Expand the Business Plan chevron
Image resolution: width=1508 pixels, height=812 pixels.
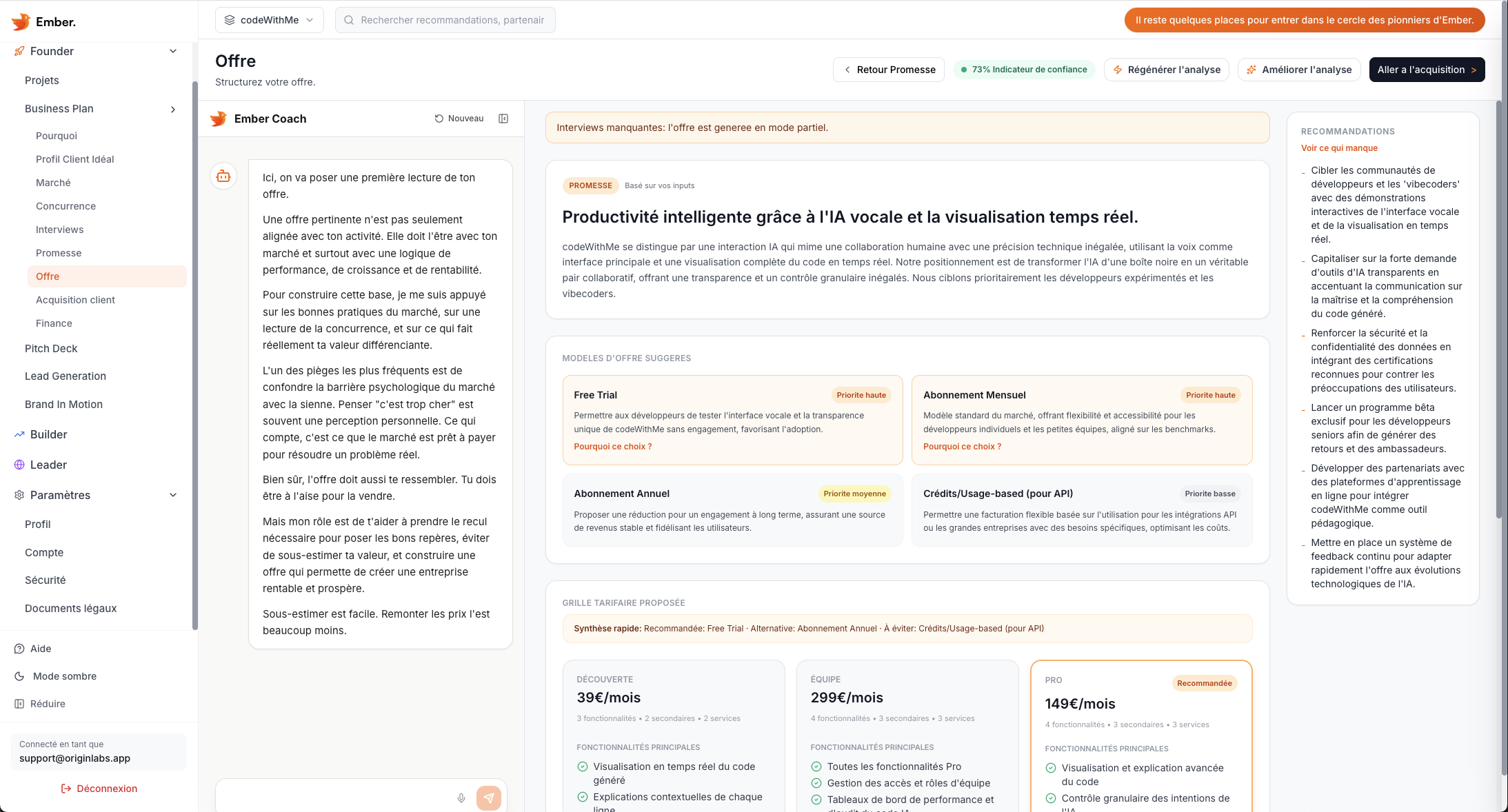point(172,109)
